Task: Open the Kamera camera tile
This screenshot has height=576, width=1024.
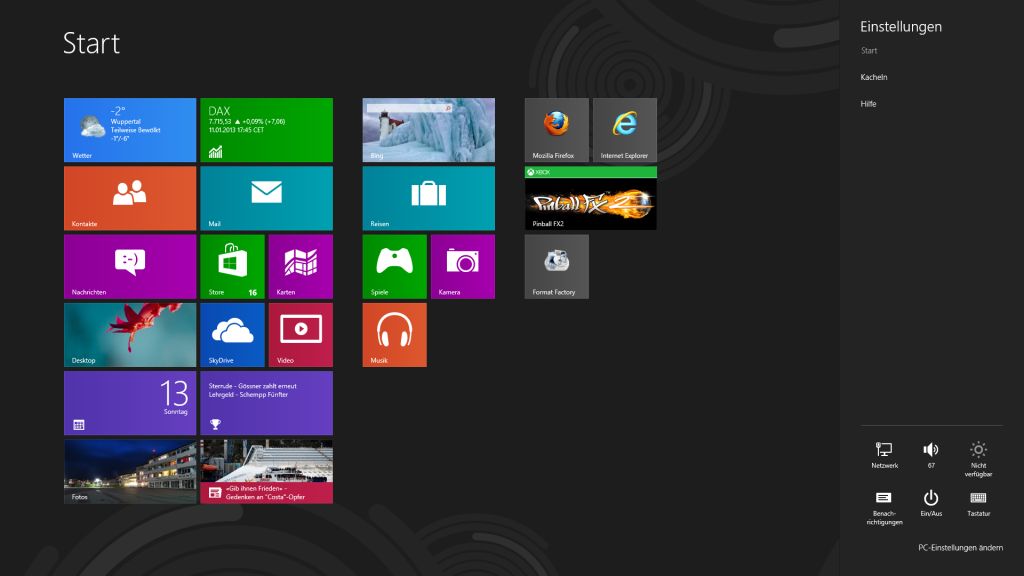Action: (462, 266)
